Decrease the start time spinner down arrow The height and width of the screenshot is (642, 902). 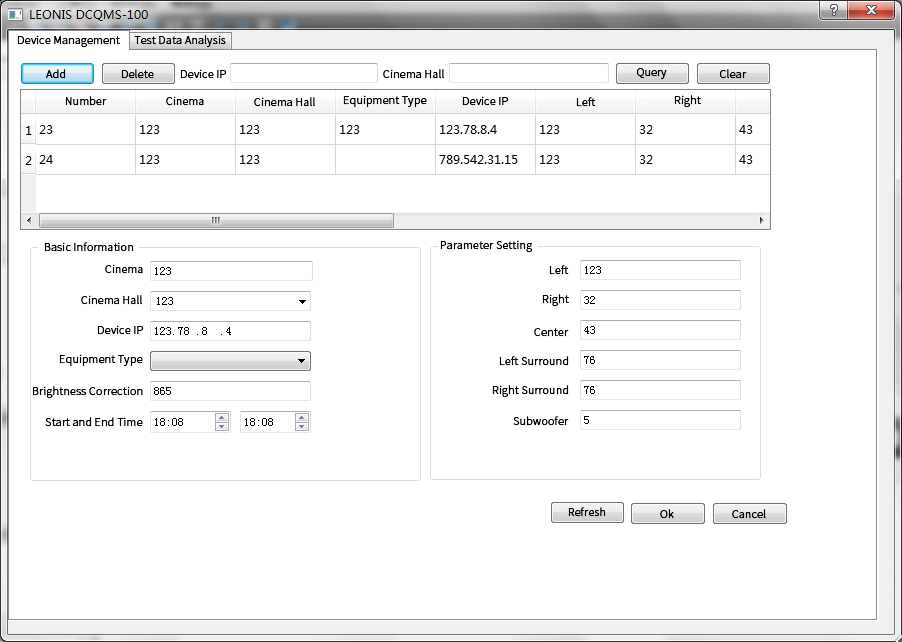[222, 427]
